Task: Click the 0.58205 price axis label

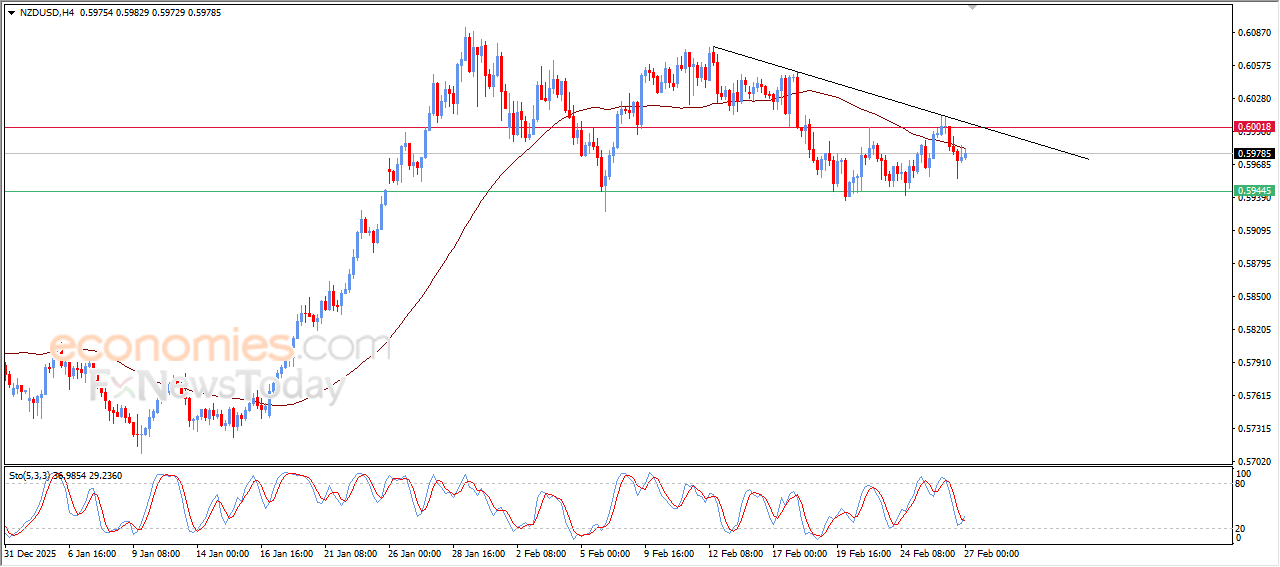Action: tap(1254, 330)
